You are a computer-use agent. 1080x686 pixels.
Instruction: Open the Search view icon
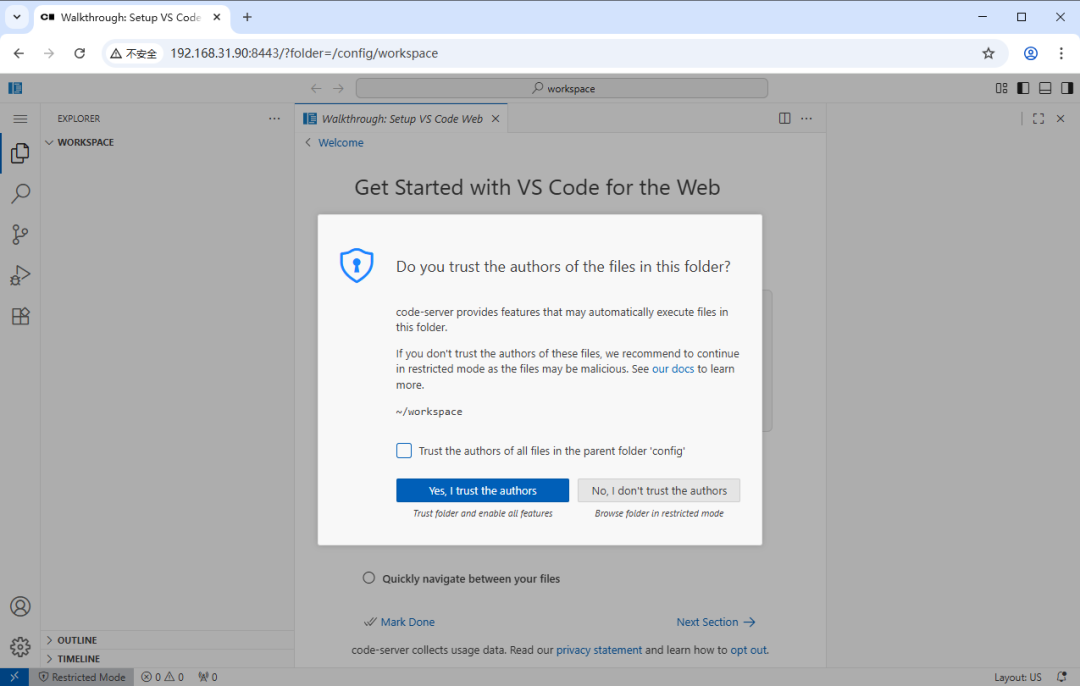coord(20,194)
